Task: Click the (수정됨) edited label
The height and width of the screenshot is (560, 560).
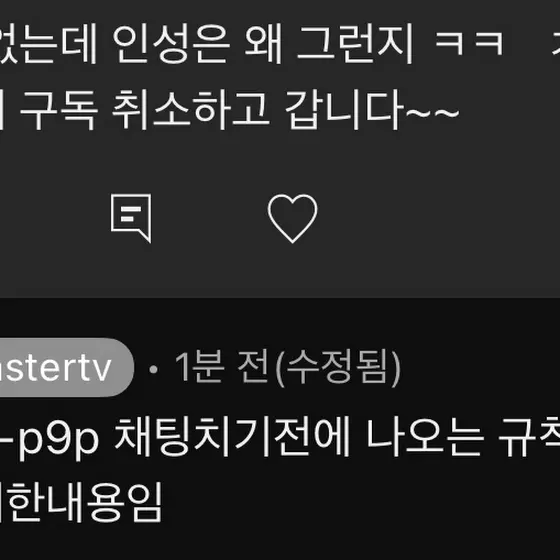Action: (338, 368)
